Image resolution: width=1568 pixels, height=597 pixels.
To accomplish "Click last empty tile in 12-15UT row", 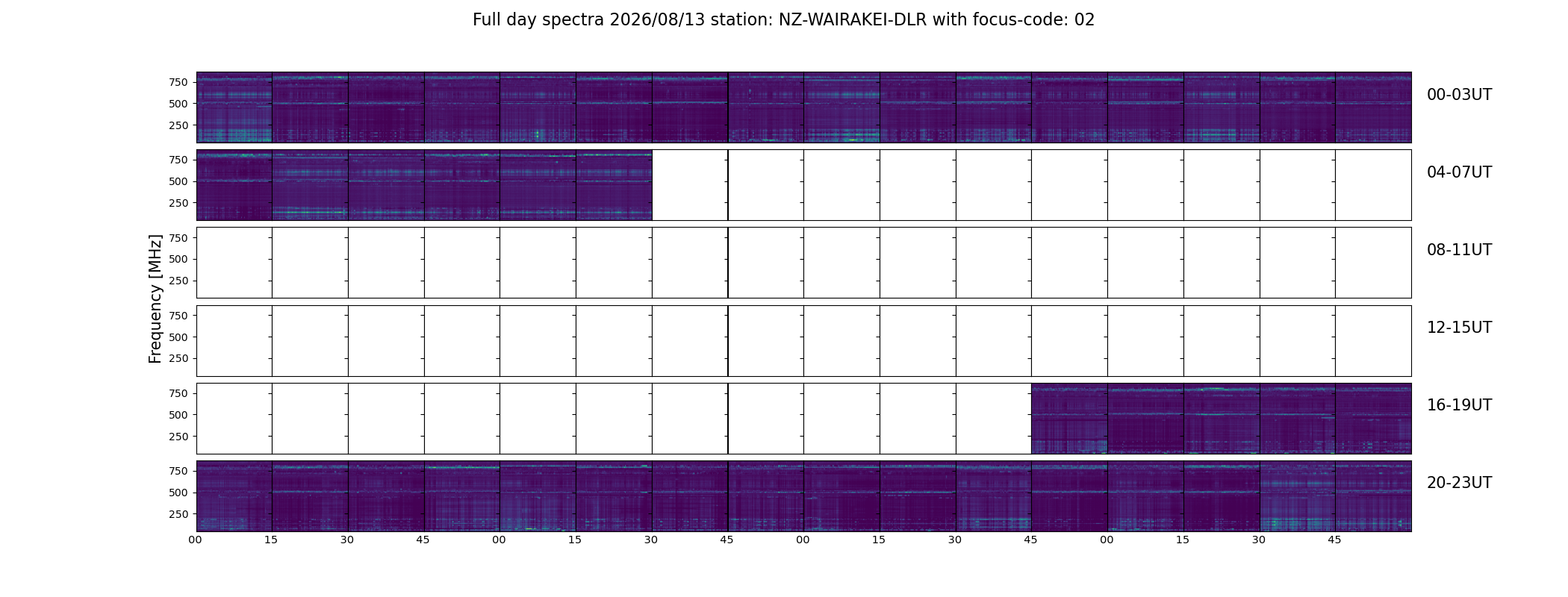I will tap(1373, 340).
